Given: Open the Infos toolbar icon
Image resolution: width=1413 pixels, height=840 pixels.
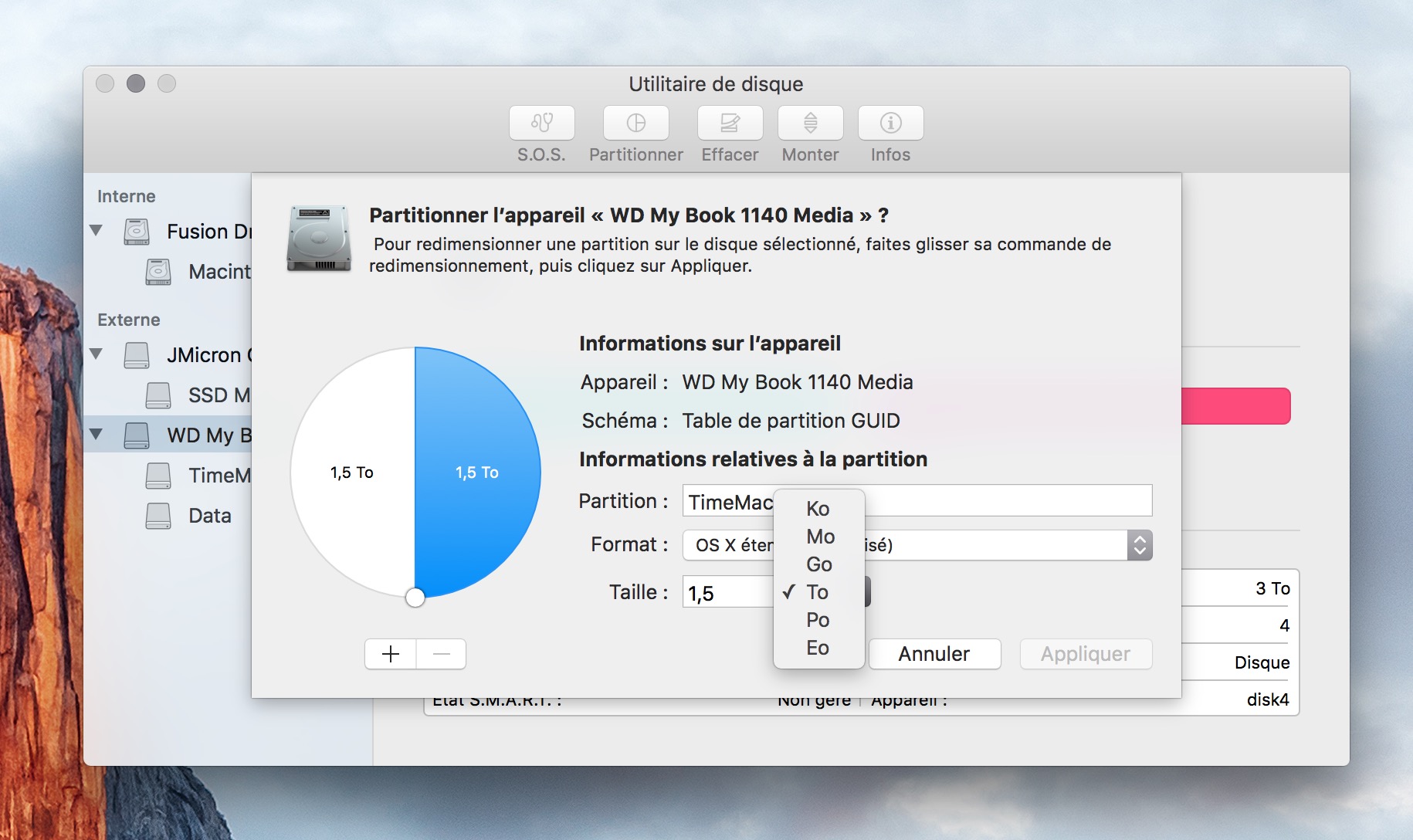Looking at the screenshot, I should click(x=890, y=123).
